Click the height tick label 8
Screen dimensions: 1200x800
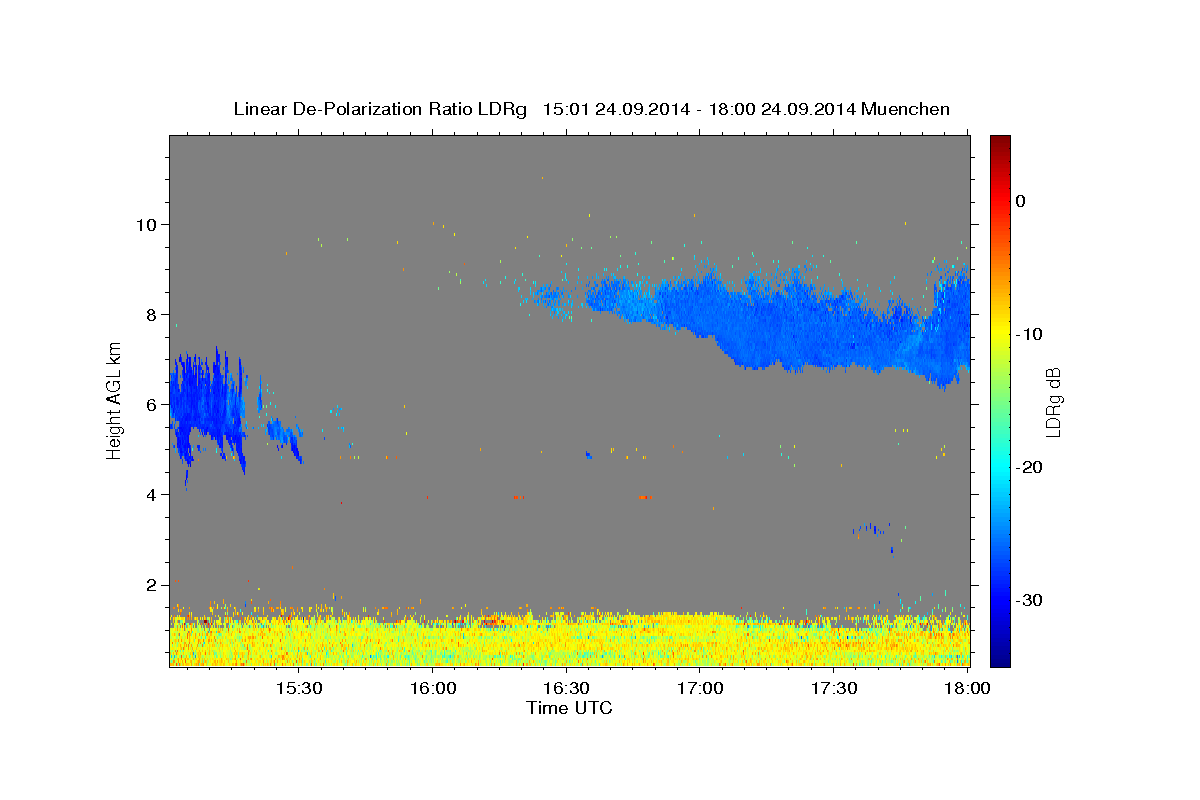(150, 314)
